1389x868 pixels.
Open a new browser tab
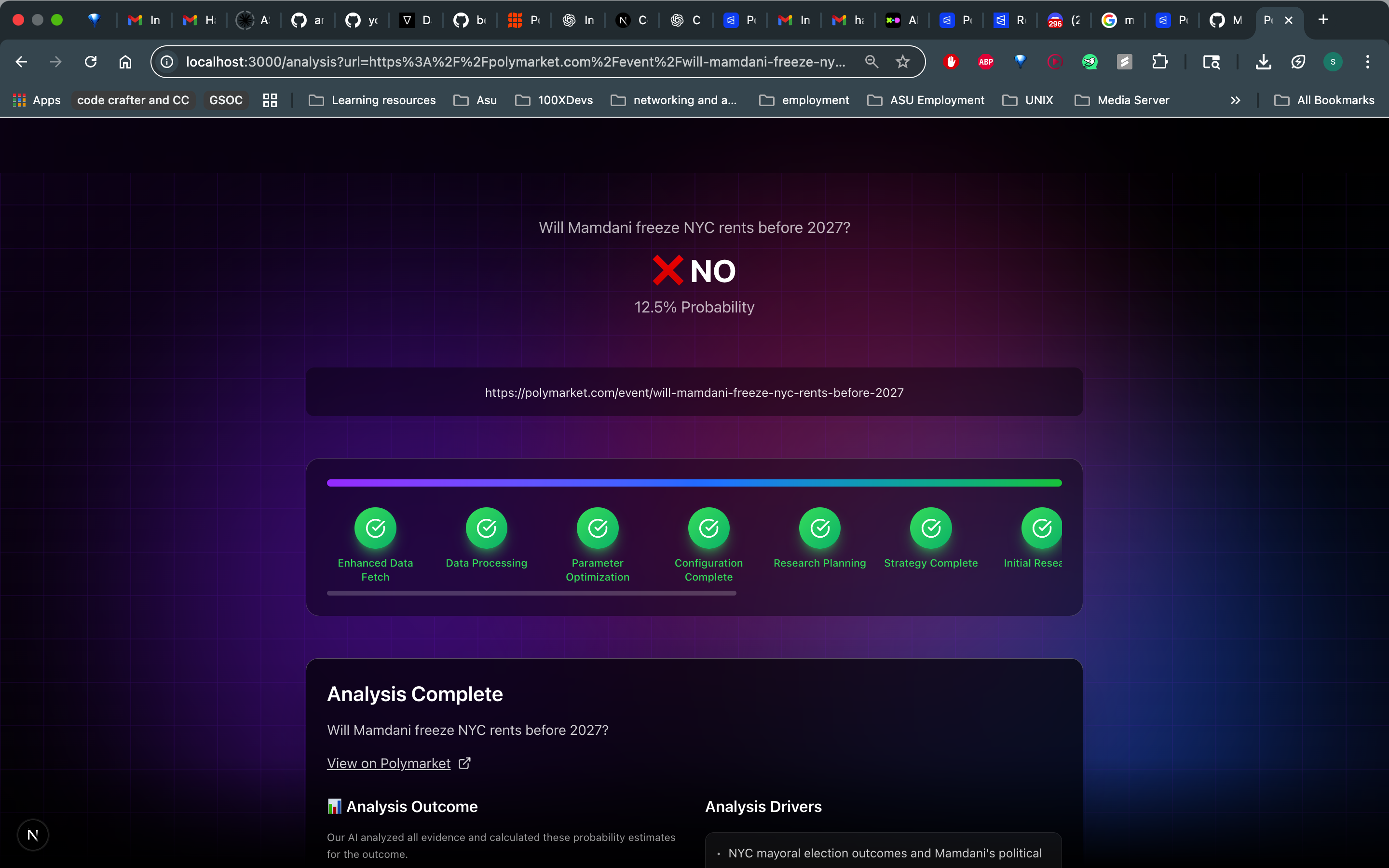pyautogui.click(x=1323, y=20)
